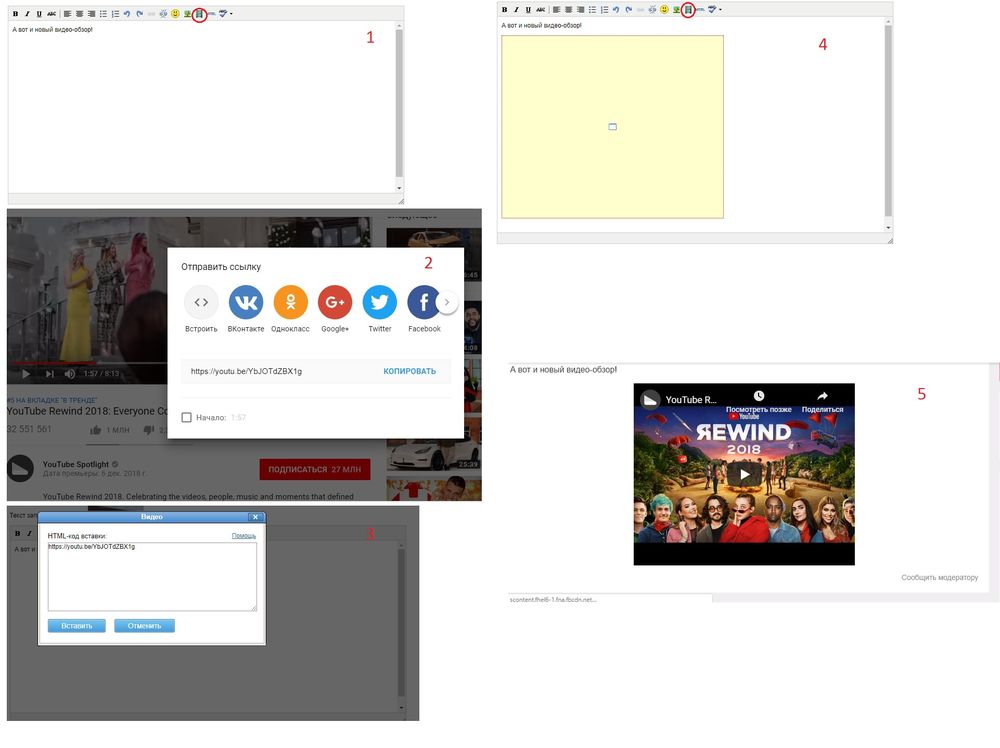The image size is (1000, 748).
Task: Redo in the editor with the yellow placeholder
Action: click(x=628, y=10)
